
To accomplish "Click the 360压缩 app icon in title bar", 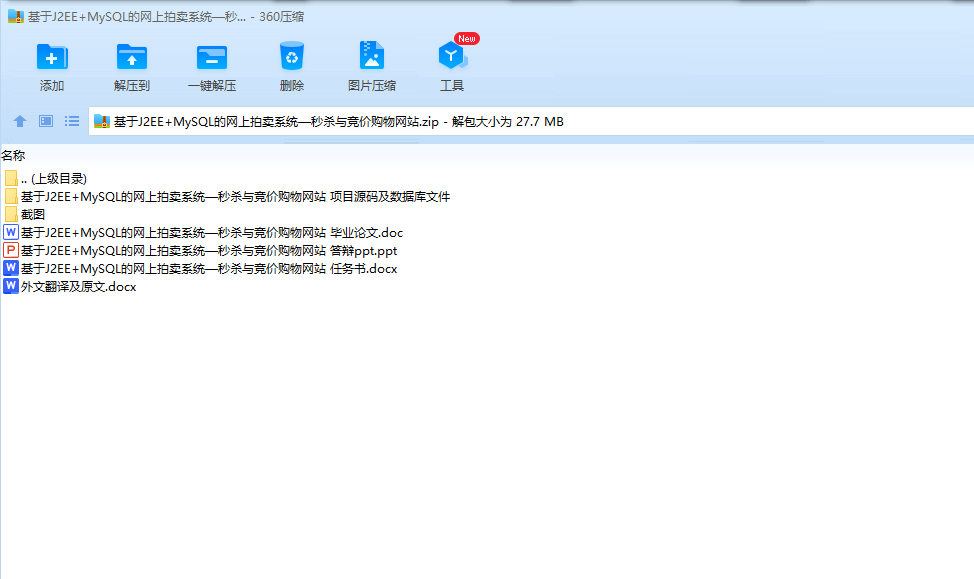I will point(16,17).
